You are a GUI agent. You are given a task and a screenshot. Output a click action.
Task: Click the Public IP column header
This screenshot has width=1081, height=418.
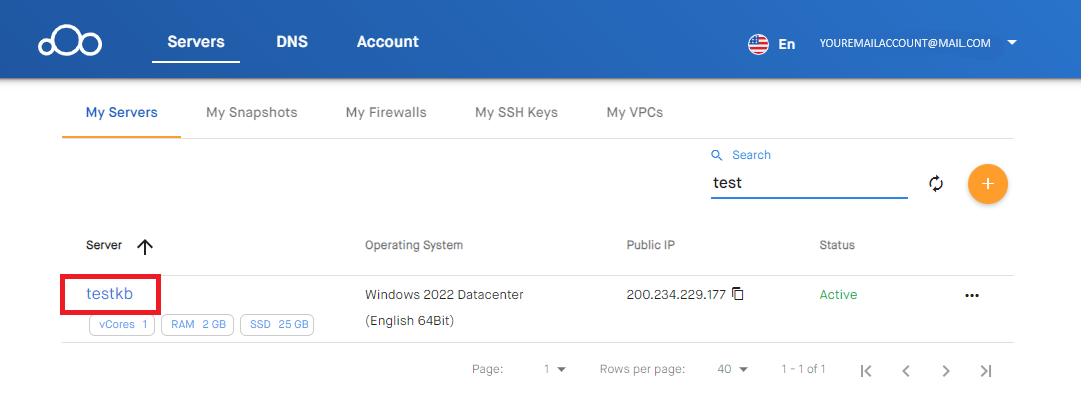[651, 245]
